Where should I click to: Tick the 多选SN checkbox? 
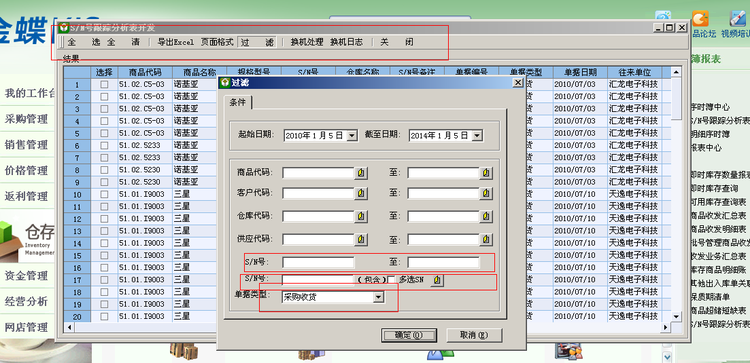(x=391, y=280)
